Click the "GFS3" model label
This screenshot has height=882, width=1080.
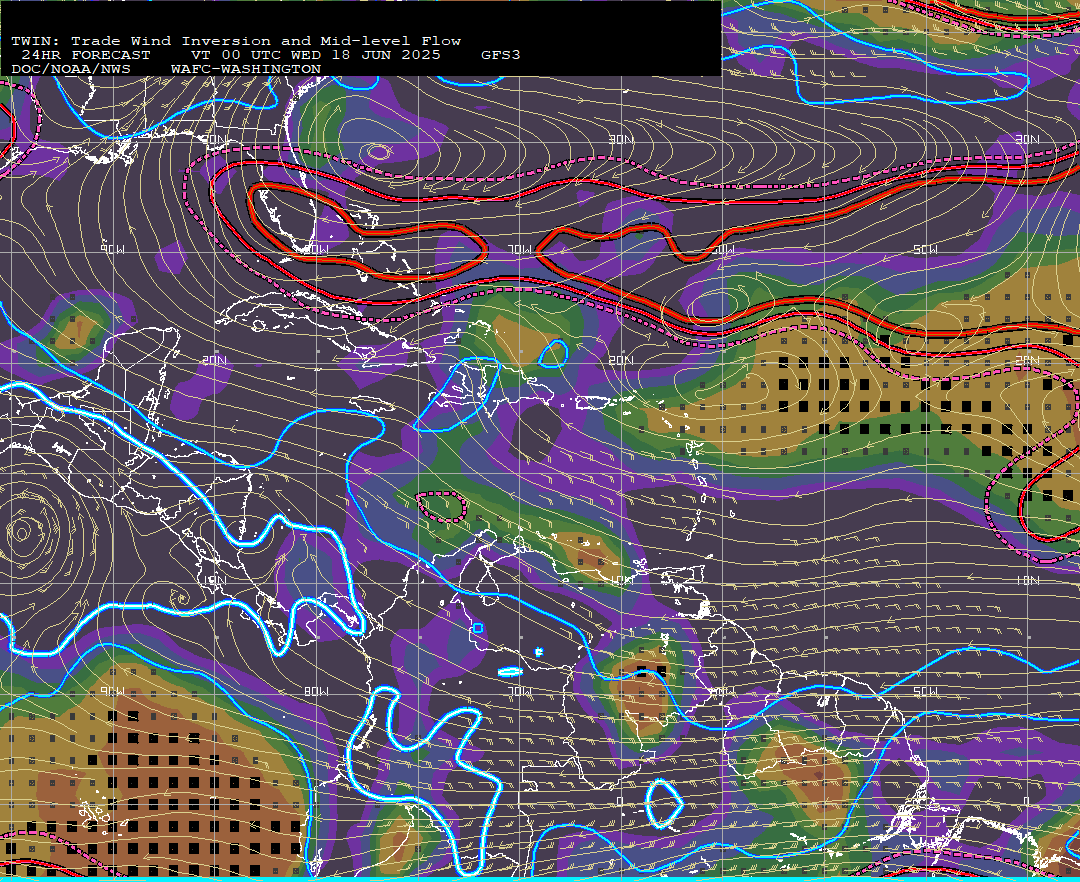pos(501,55)
